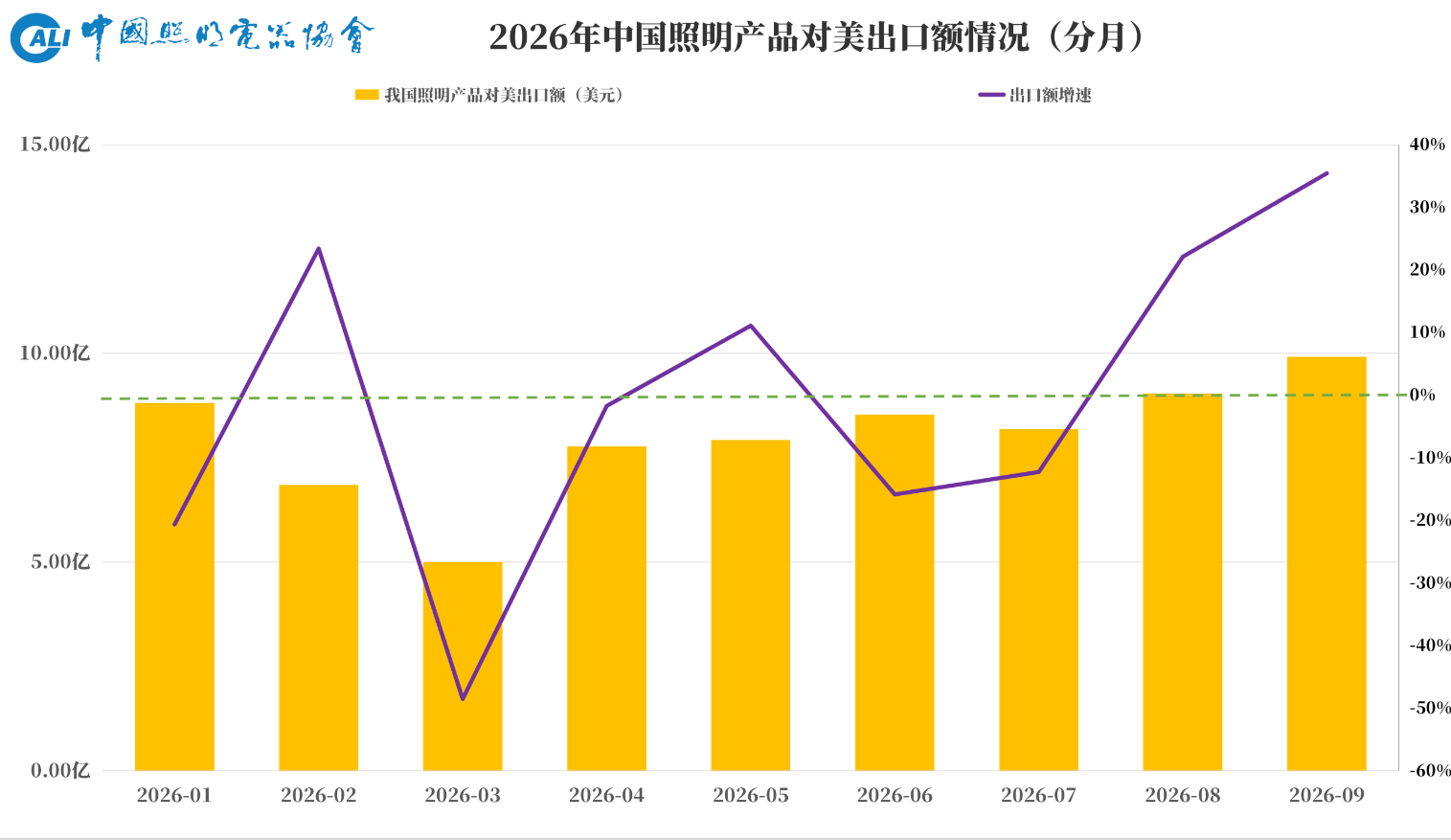Select the line end point at 2026-09
This screenshot has height=840, width=1451.
1326,173
